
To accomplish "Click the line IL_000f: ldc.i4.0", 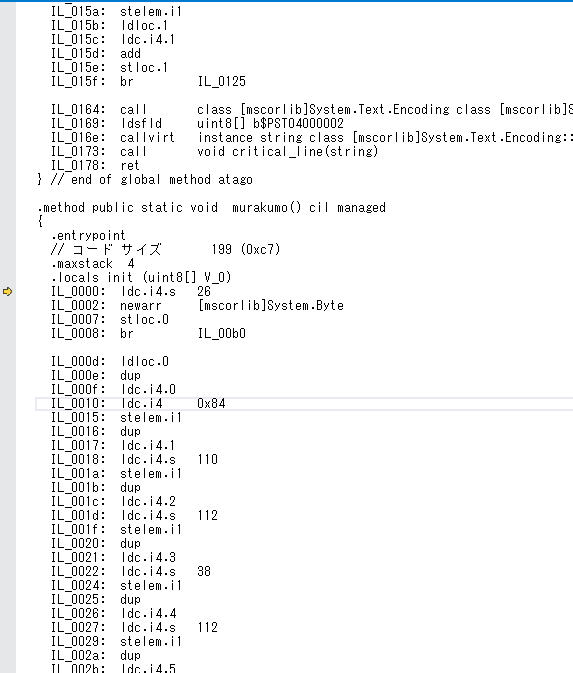I will pyautogui.click(x=113, y=390).
